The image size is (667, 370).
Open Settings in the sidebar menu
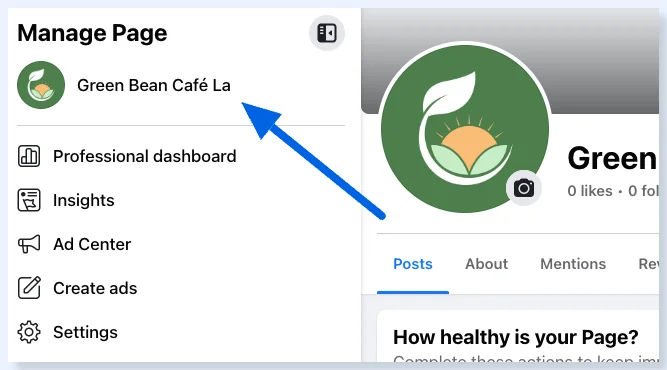click(x=86, y=332)
